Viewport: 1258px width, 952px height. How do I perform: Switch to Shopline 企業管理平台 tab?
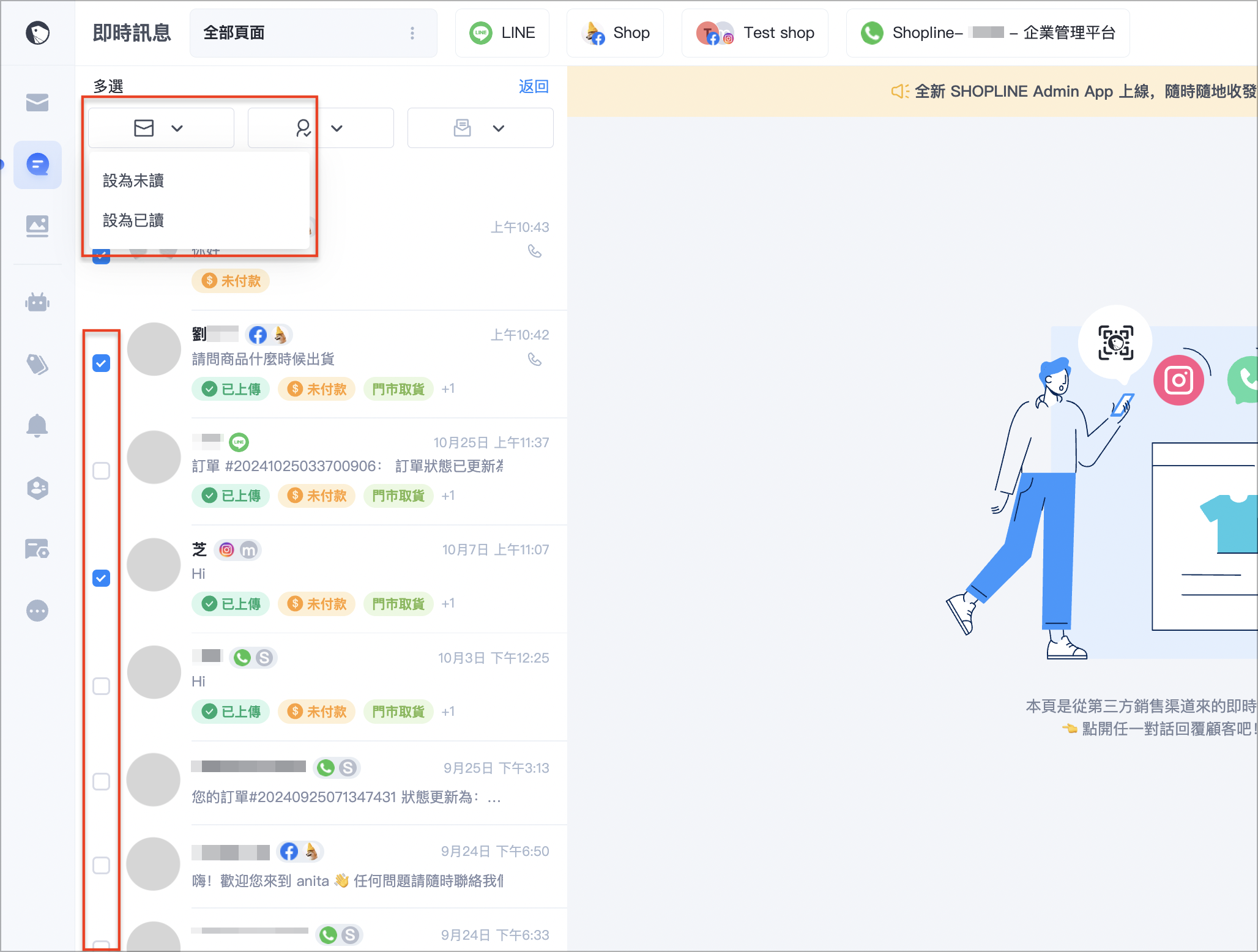pos(988,33)
